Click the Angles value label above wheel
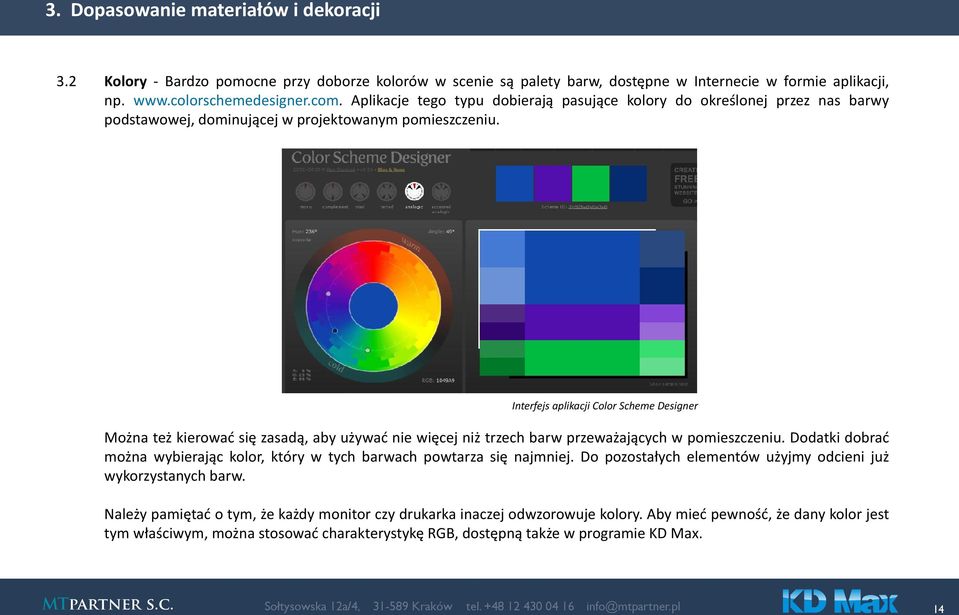Viewport: 959px width, 615px height. 442,232
